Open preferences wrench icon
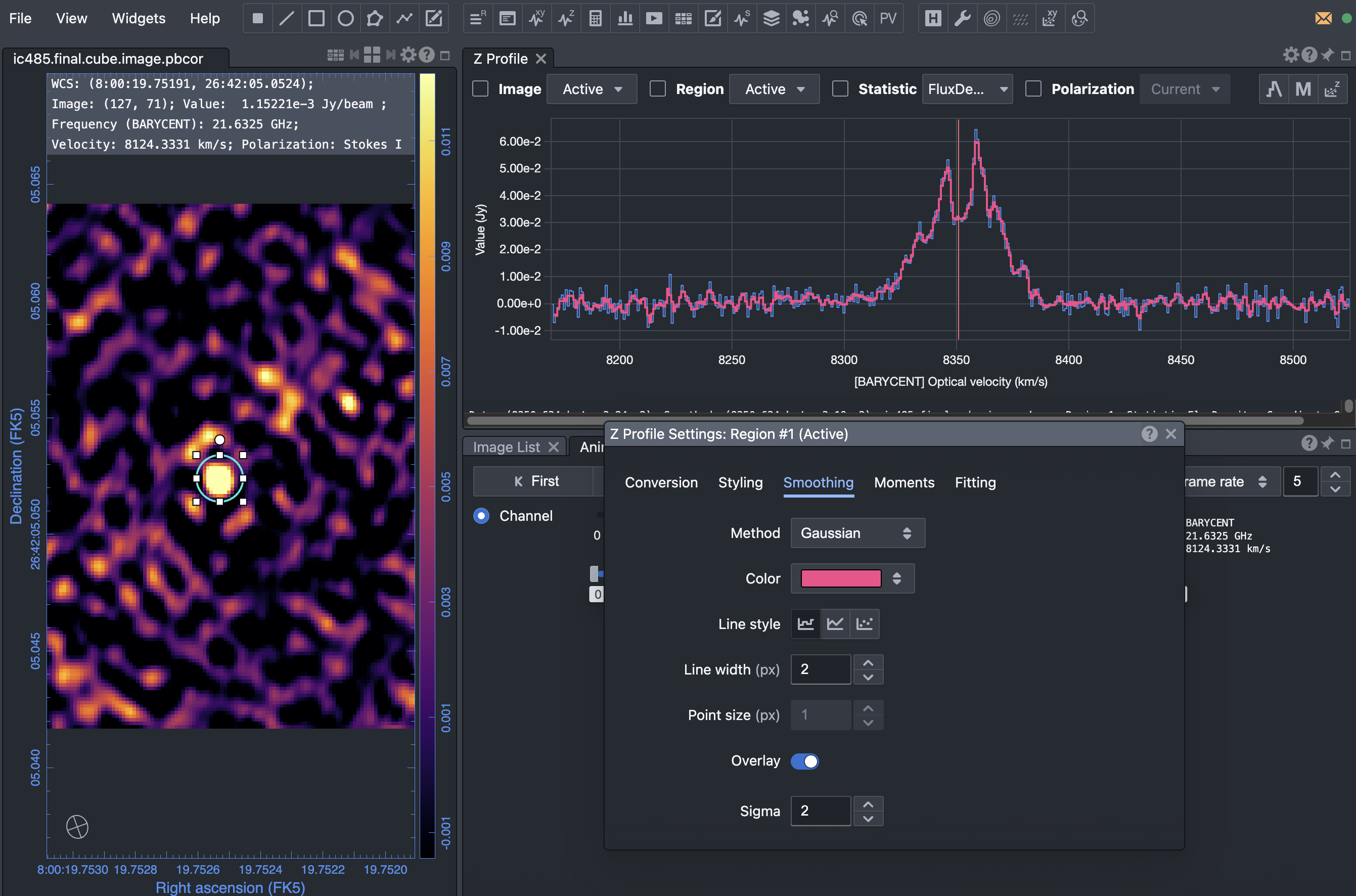Viewport: 1356px width, 896px height. click(x=963, y=18)
